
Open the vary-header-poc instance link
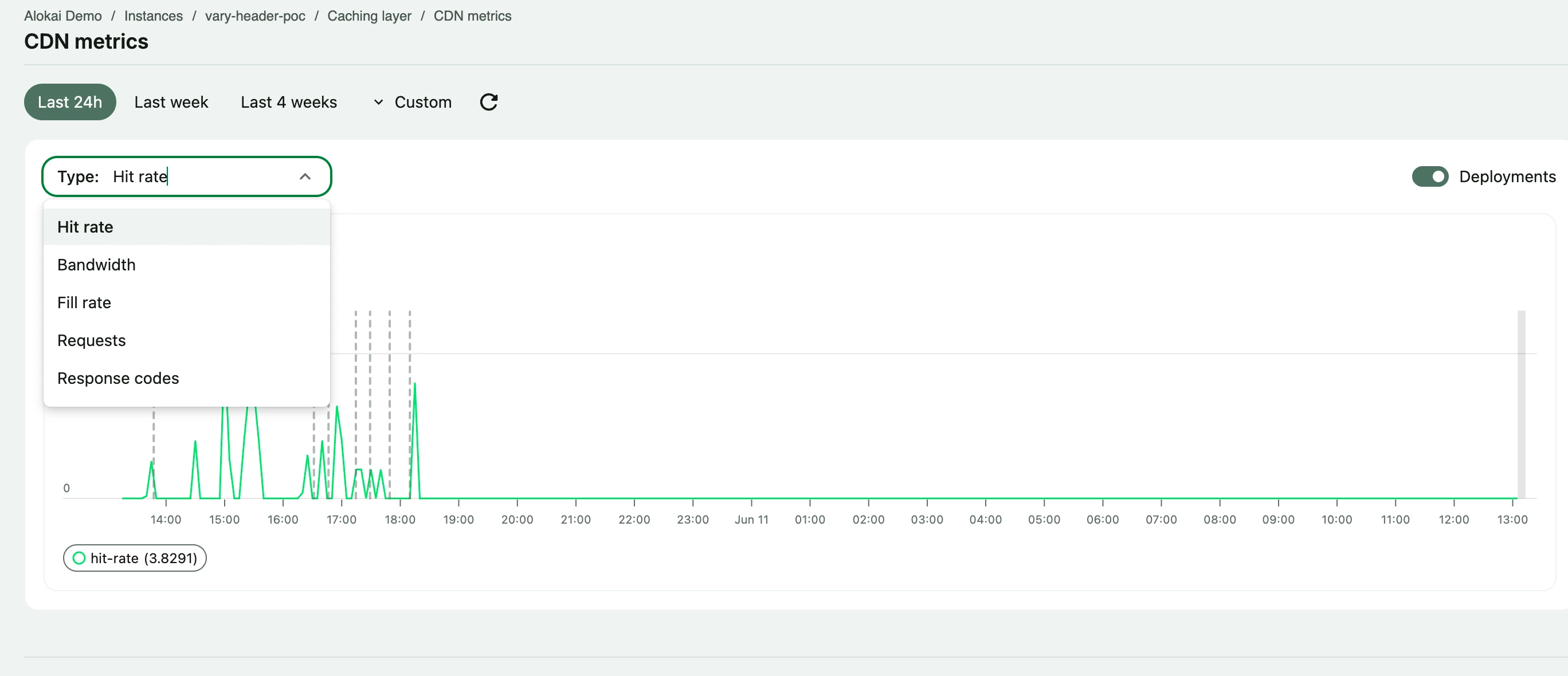click(x=254, y=16)
